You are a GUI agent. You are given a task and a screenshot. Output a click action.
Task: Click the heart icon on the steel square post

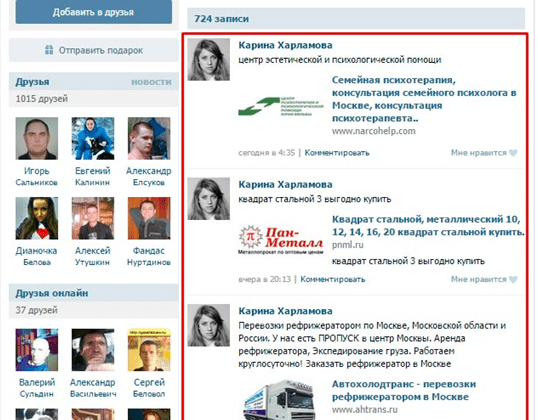pos(513,279)
